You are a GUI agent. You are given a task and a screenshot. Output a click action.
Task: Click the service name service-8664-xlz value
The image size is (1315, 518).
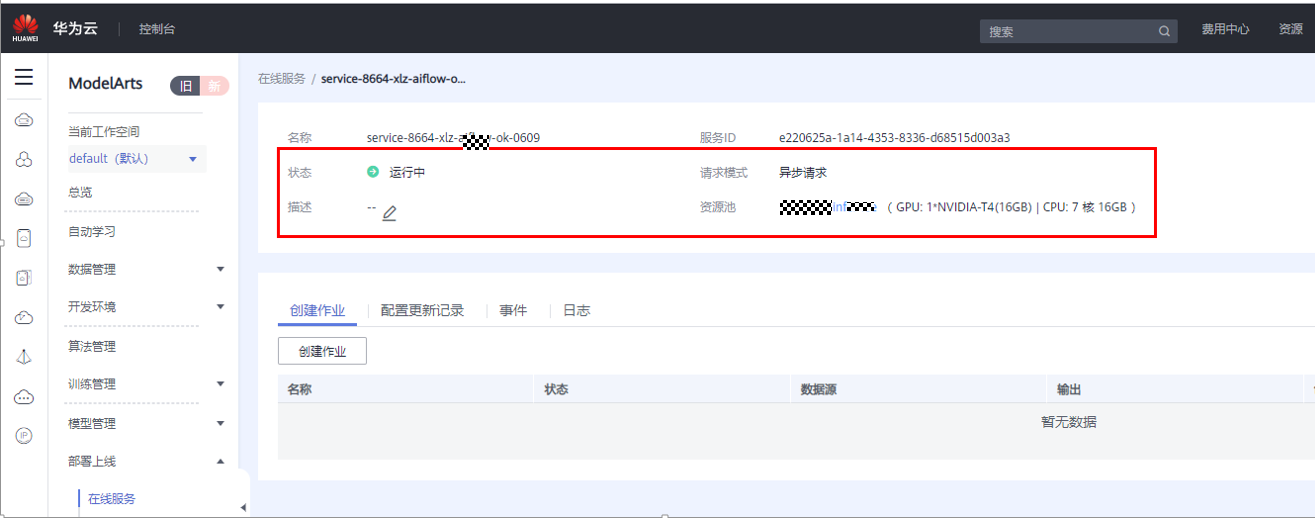point(453,137)
